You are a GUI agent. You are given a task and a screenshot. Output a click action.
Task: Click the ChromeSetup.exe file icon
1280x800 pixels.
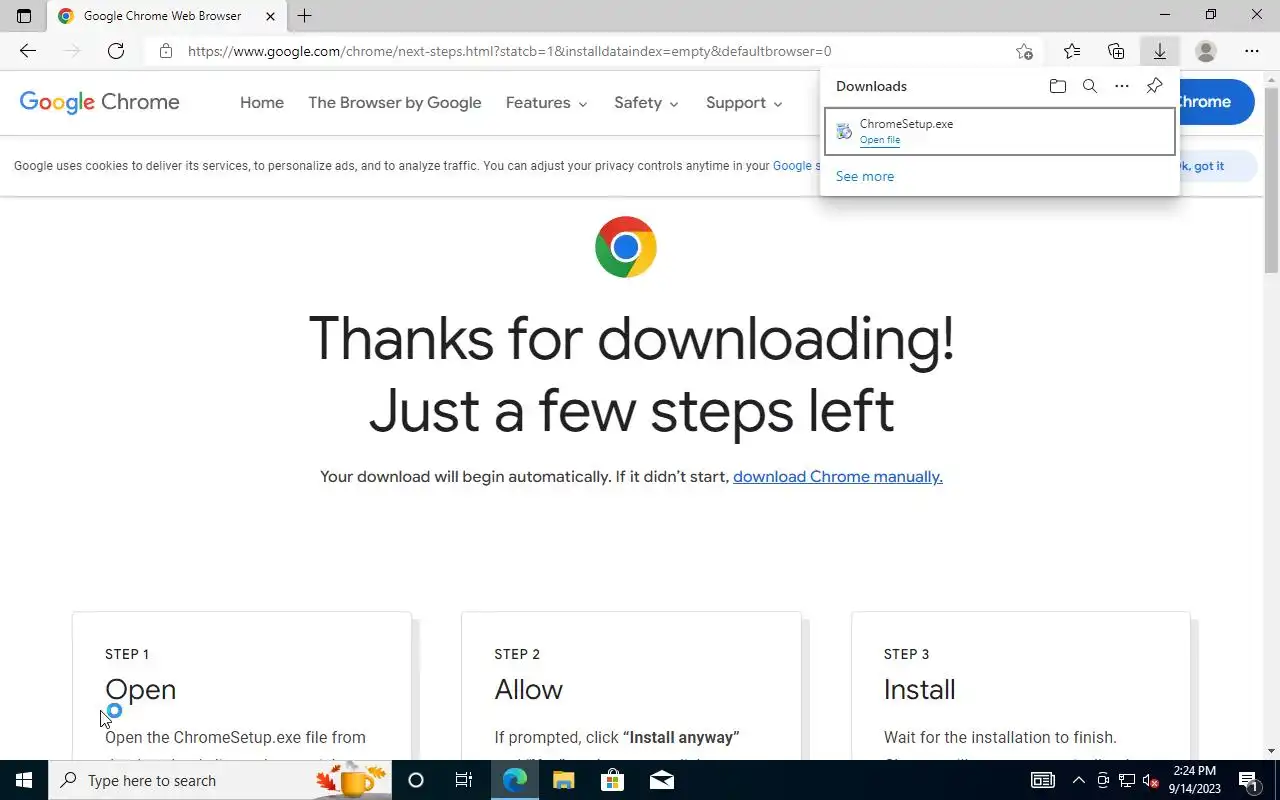pyautogui.click(x=844, y=132)
